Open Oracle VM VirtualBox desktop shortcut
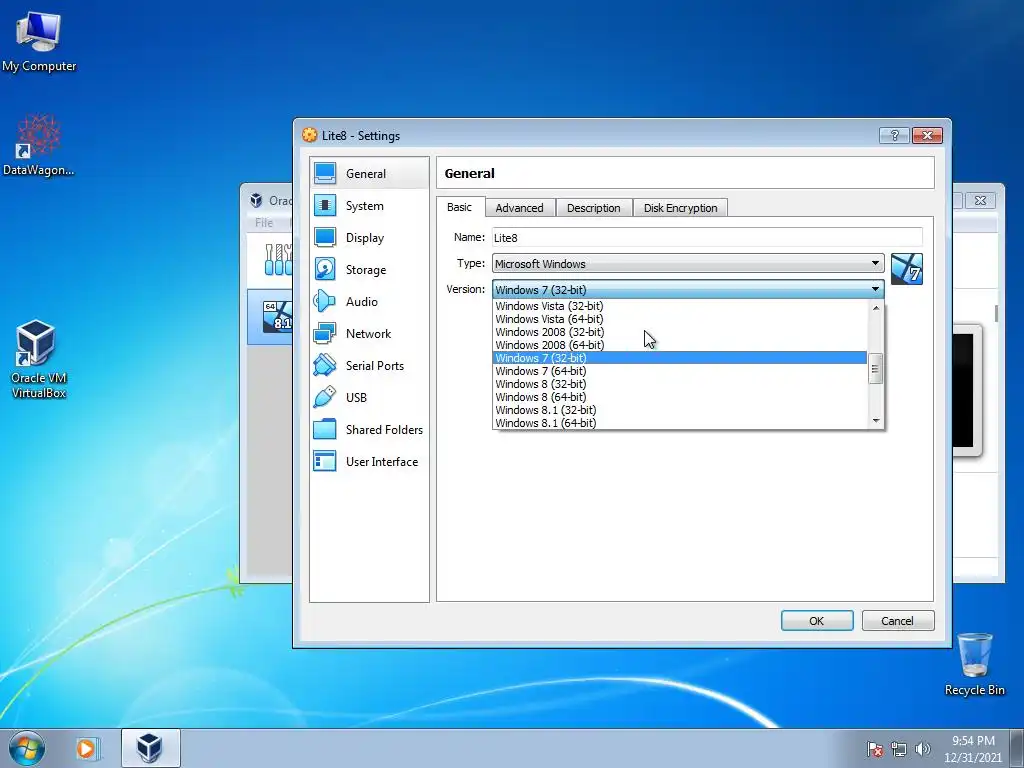The image size is (1024, 768). click(39, 359)
